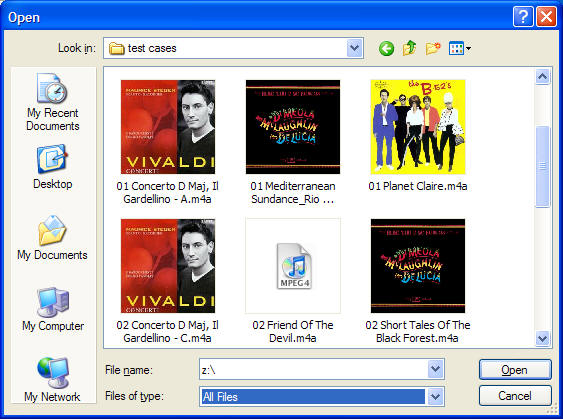The image size is (563, 419).
Task: Select 02 Short Tales Of The Black Forest thumbnail
Action: point(418,266)
